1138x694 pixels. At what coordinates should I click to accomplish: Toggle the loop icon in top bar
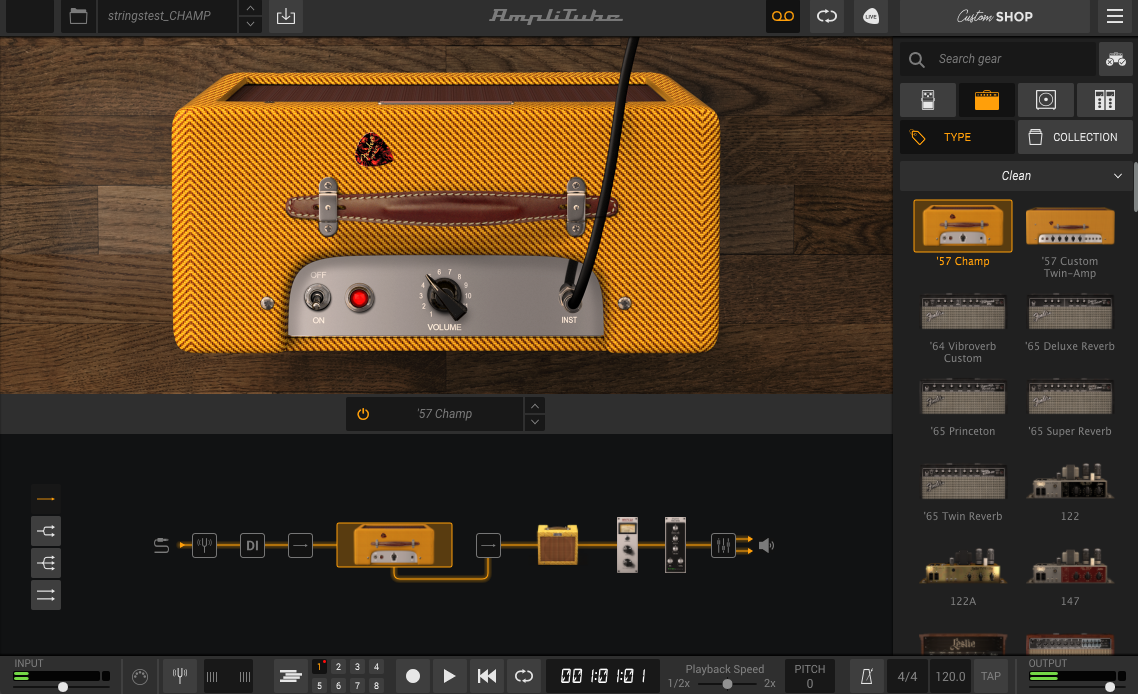[x=827, y=16]
